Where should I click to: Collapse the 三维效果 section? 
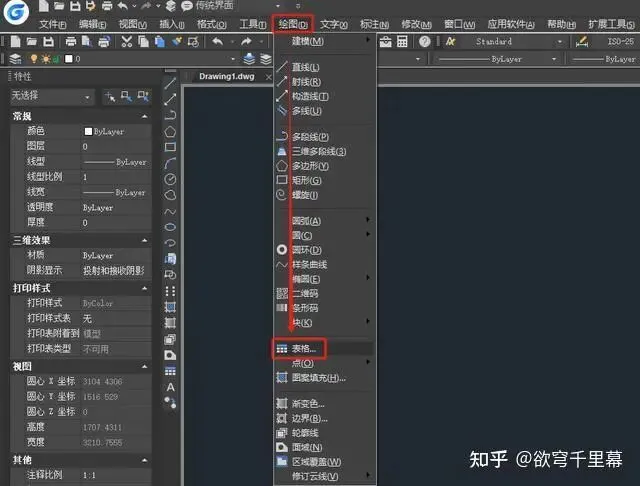pos(144,241)
